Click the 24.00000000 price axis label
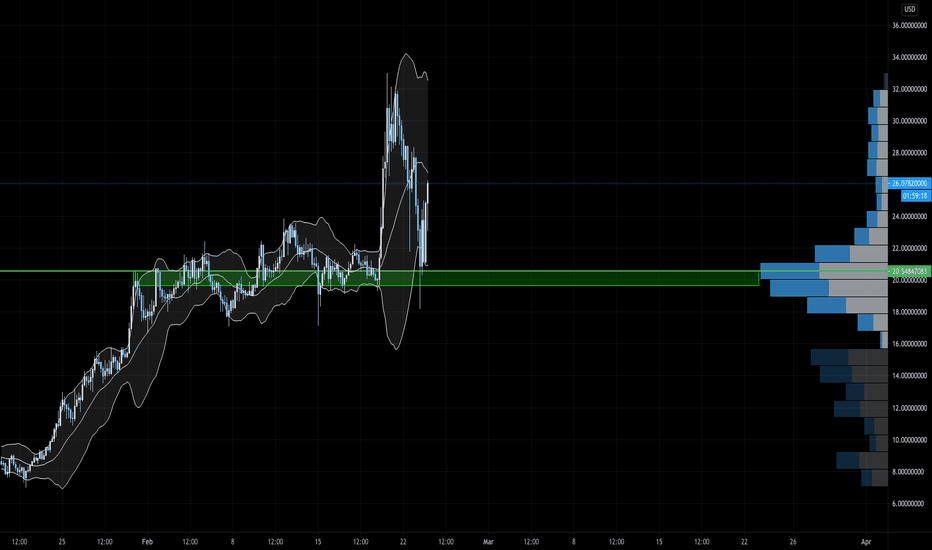Viewport: 932px width, 550px height. [909, 216]
